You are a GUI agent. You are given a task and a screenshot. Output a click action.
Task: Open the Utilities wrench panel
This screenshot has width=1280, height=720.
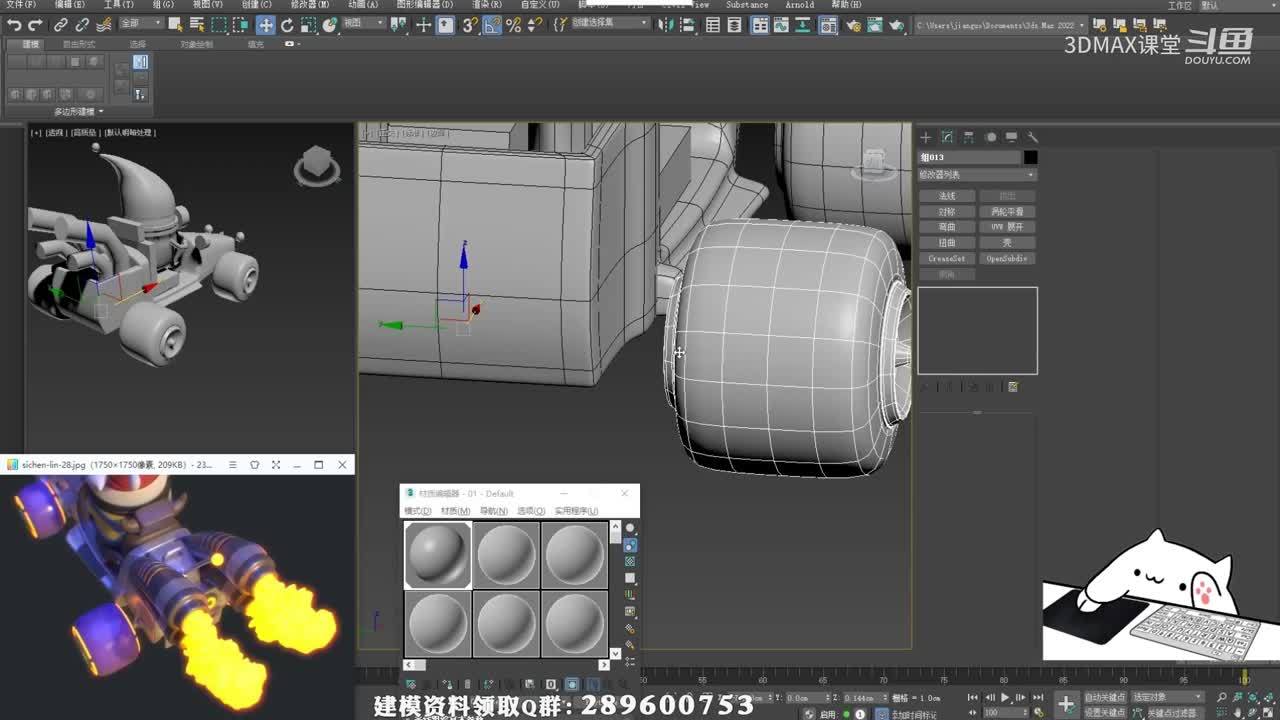coord(1033,137)
